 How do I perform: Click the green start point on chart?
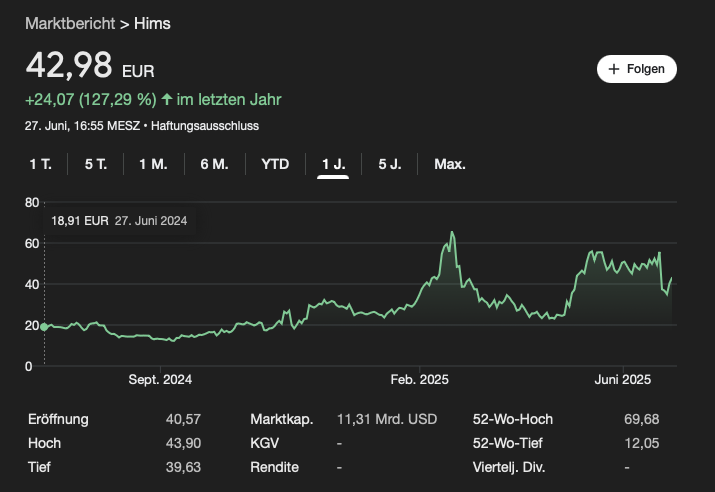click(44, 326)
